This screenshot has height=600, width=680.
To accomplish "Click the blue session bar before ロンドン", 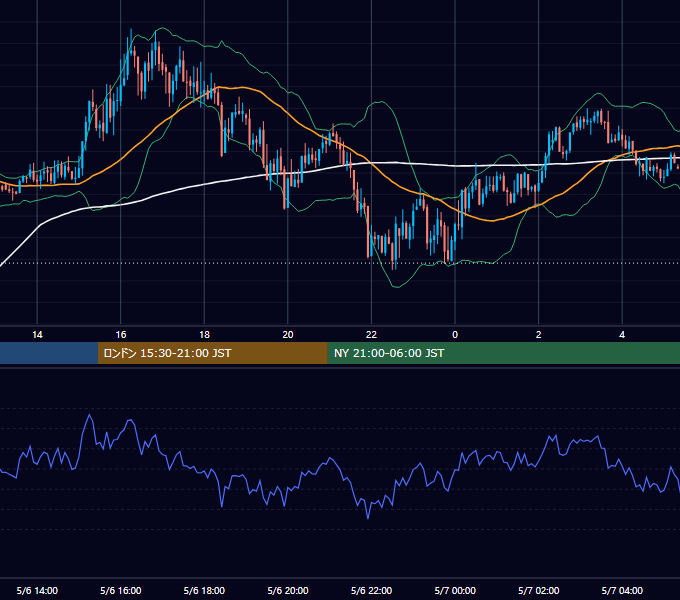I will [49, 353].
